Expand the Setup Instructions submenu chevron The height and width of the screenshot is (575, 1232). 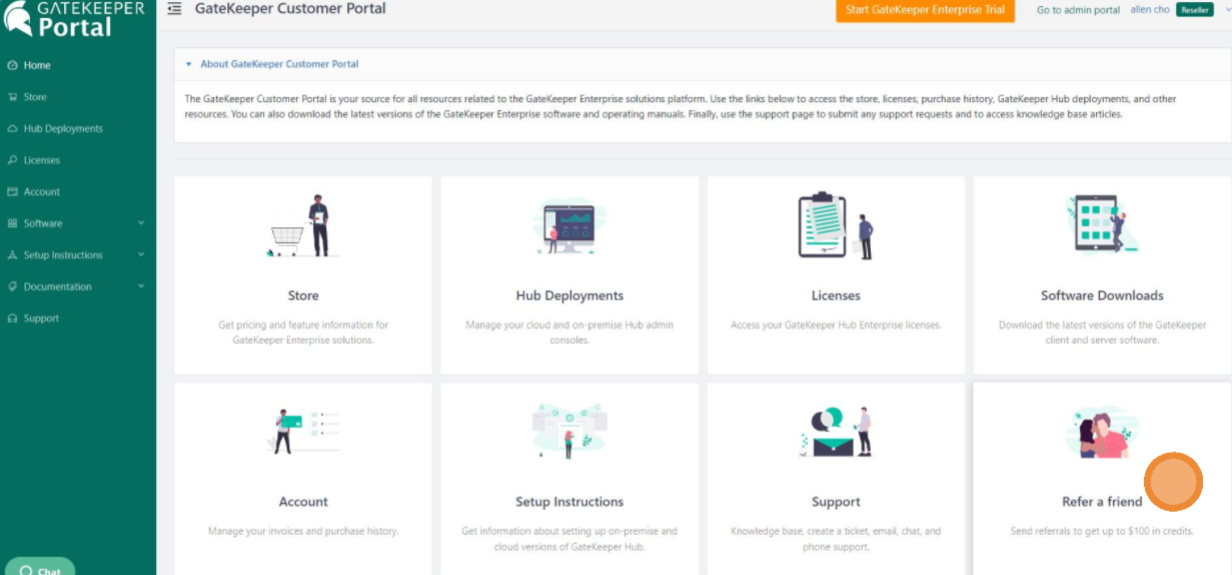pyautogui.click(x=141, y=255)
